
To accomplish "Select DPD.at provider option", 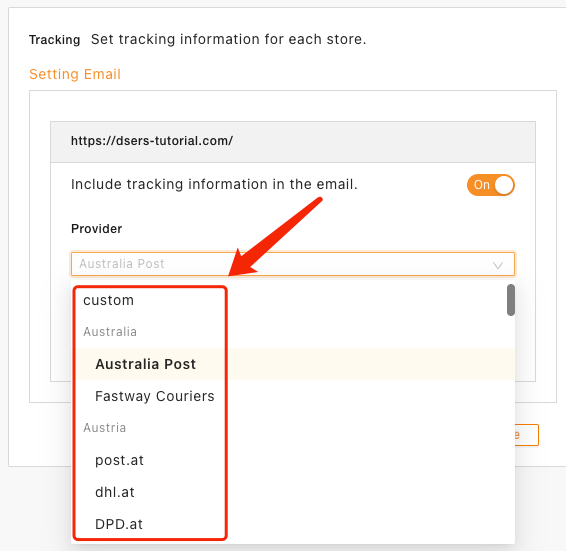I will [x=293, y=524].
